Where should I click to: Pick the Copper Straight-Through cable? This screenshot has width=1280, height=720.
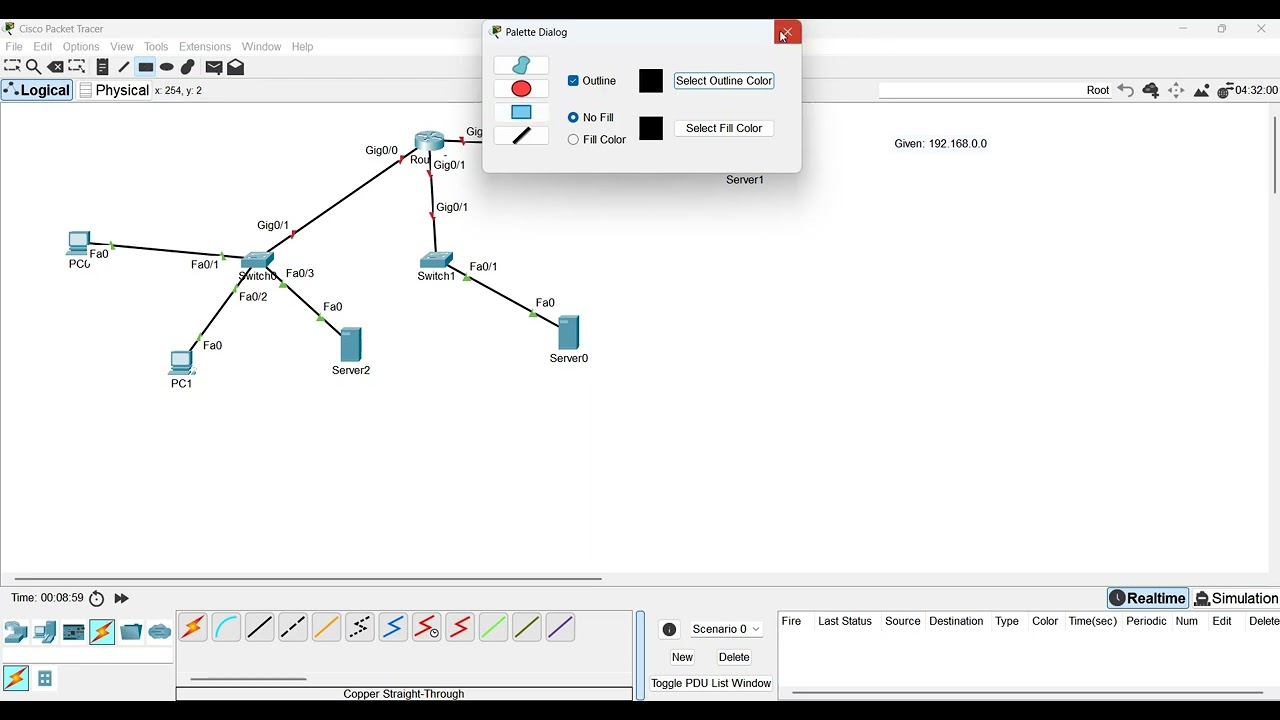[x=259, y=627]
